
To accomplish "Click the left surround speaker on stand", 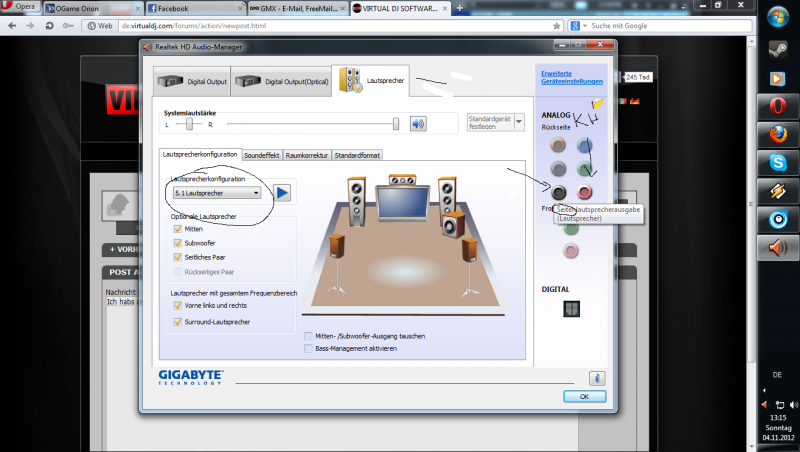I will 336,264.
